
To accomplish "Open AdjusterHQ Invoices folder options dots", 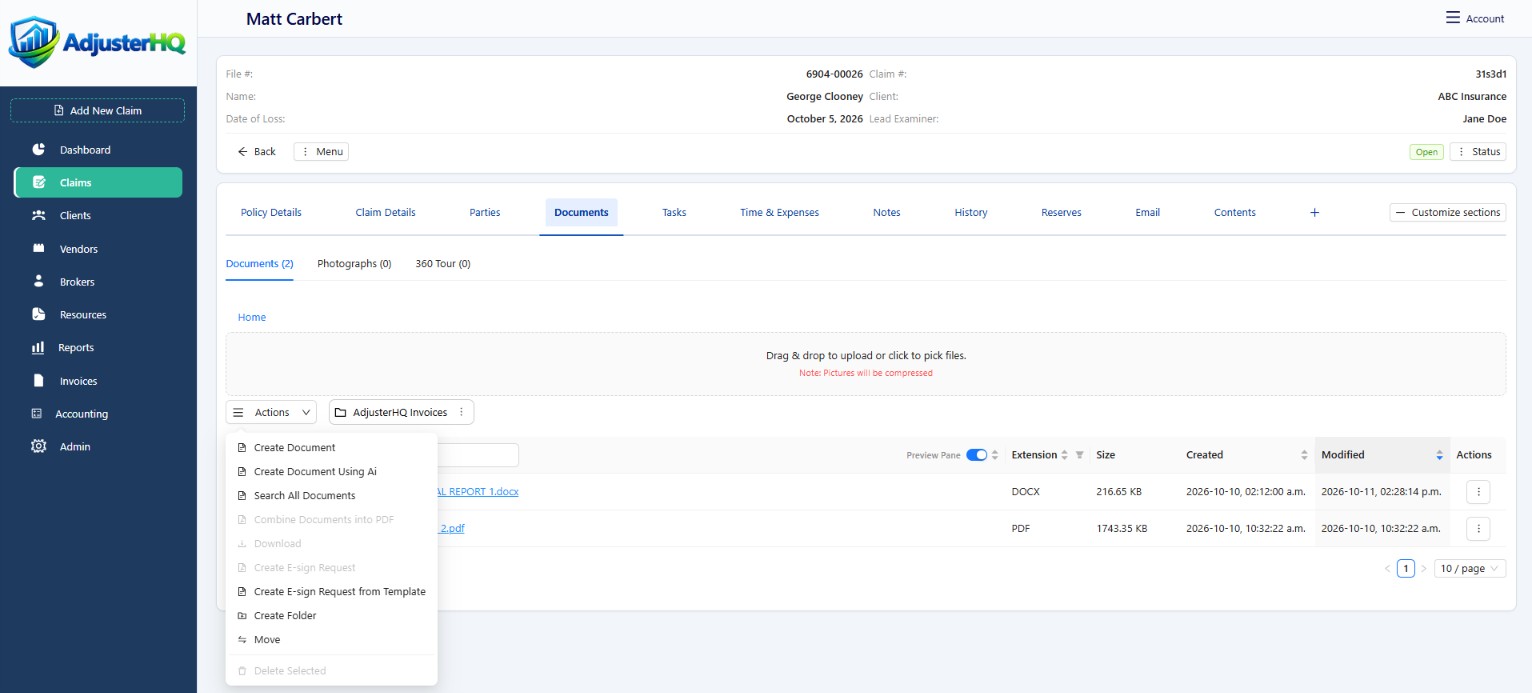I will [x=461, y=412].
